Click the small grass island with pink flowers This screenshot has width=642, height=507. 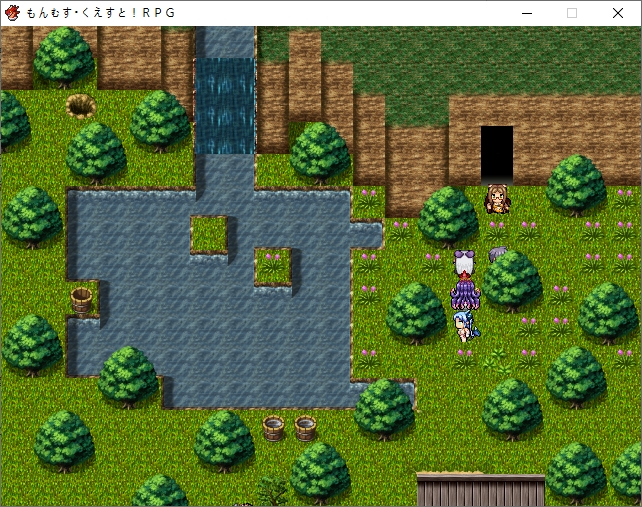[x=273, y=266]
